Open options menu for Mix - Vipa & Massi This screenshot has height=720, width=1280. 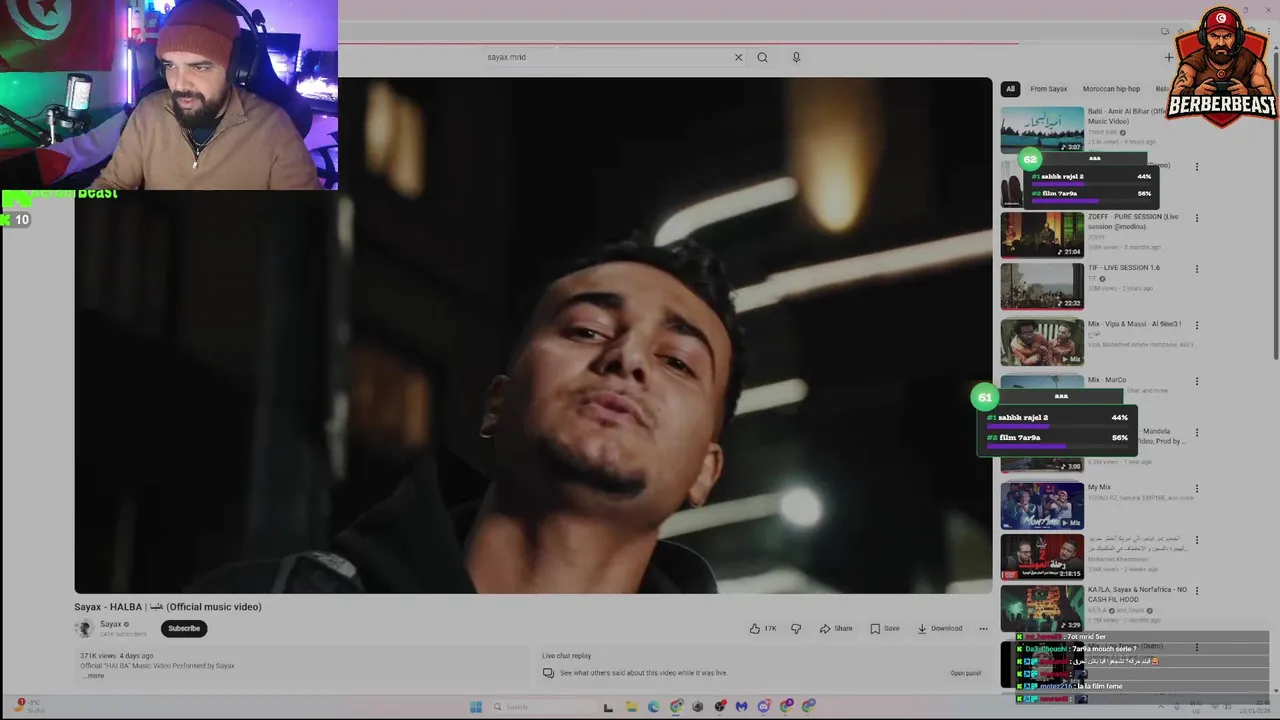point(1196,325)
